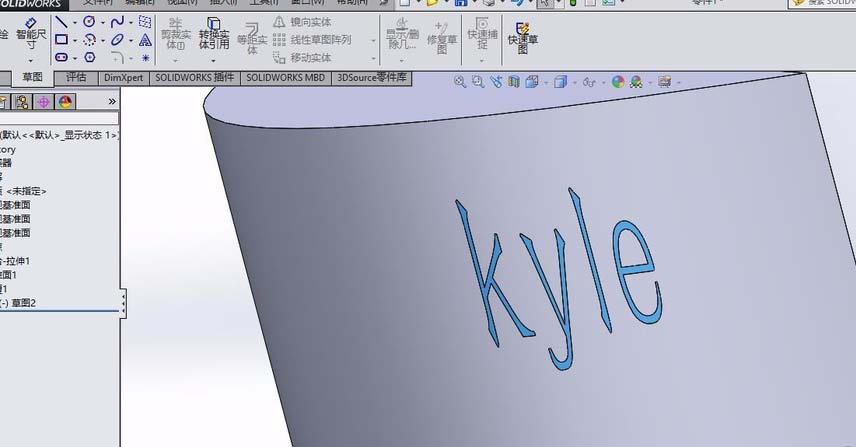
Task: Select the Line sketch tool
Action: coord(62,22)
